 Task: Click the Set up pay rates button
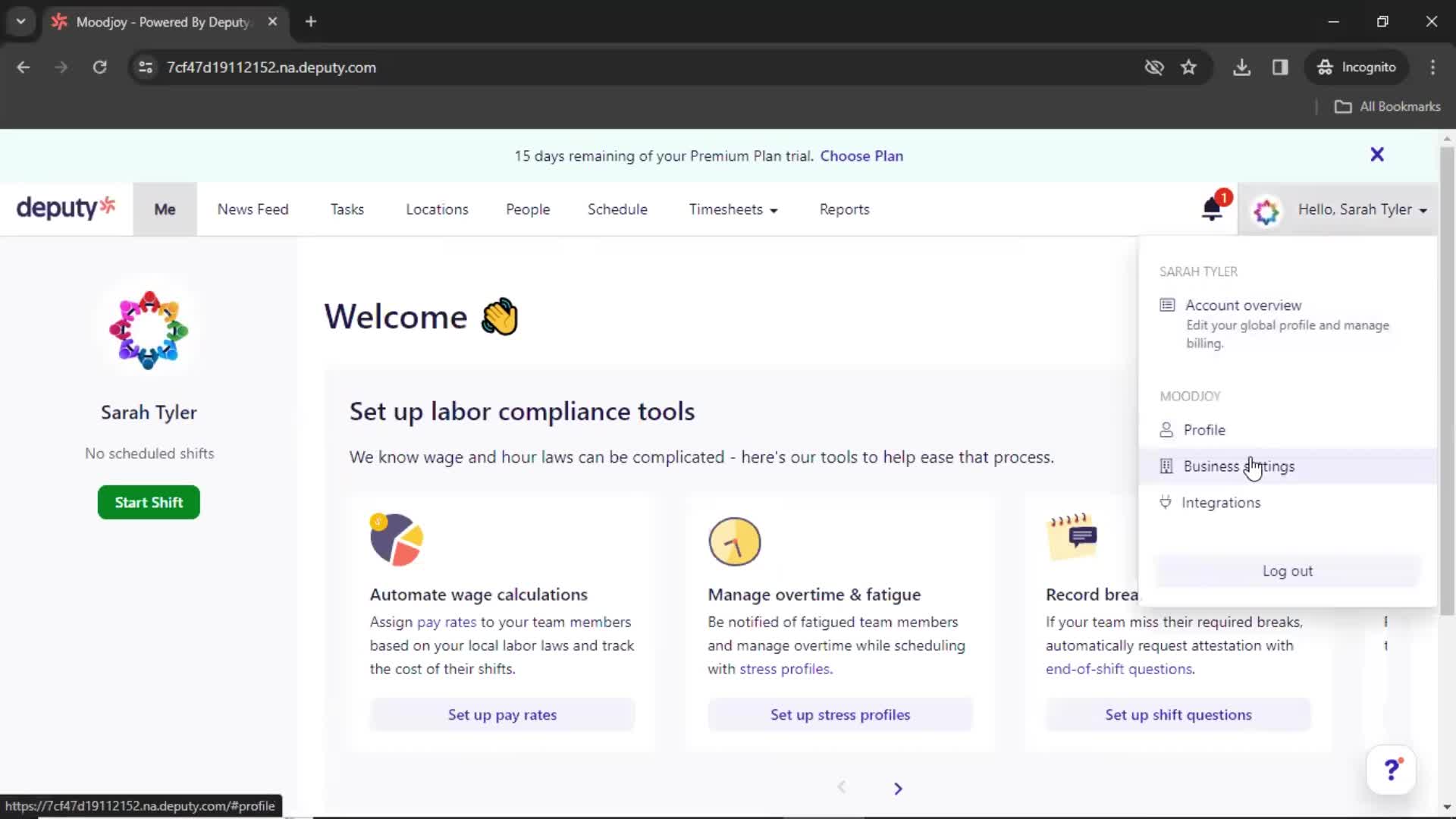pos(502,714)
